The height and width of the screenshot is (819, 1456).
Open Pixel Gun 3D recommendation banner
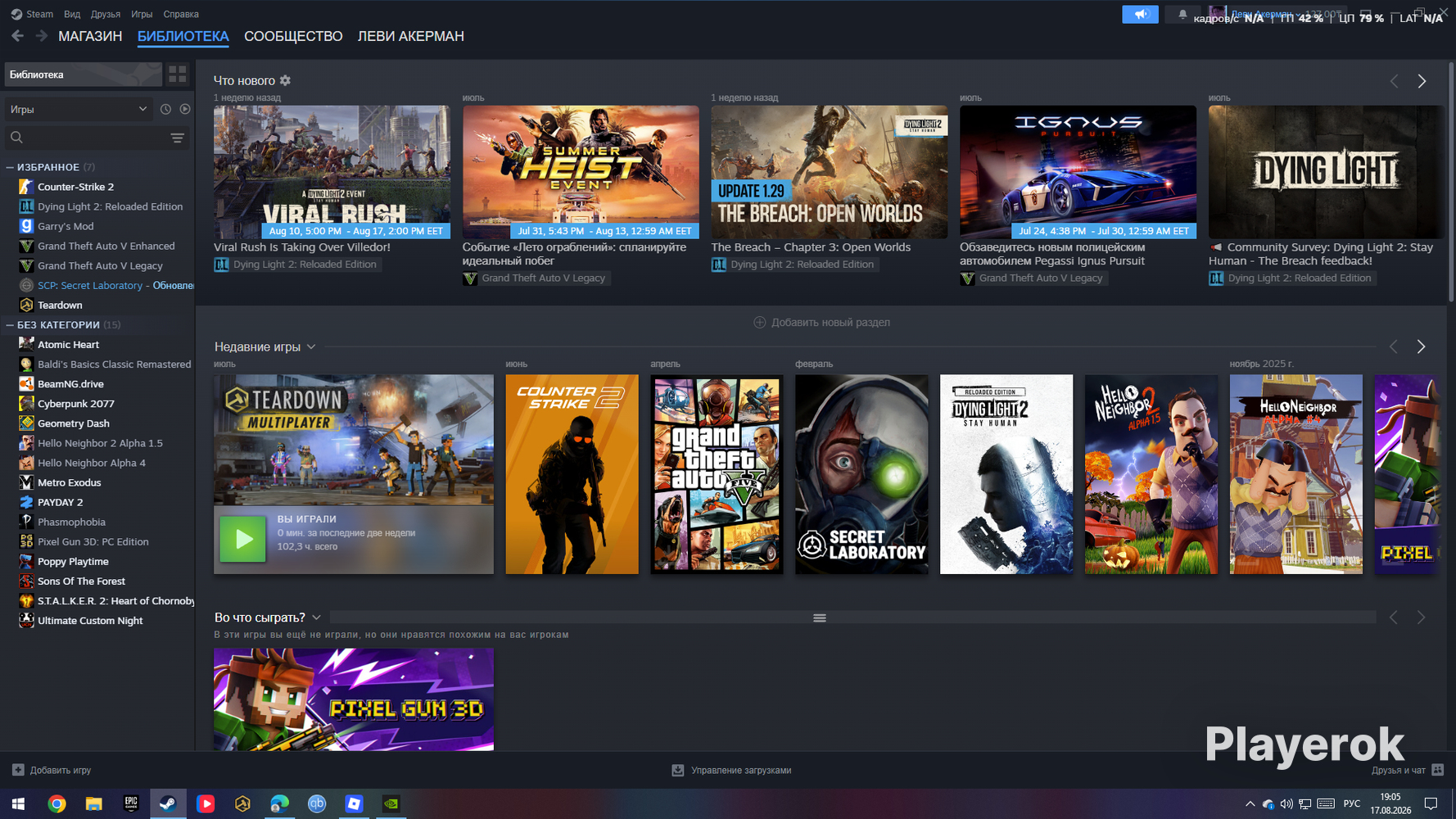coord(354,699)
